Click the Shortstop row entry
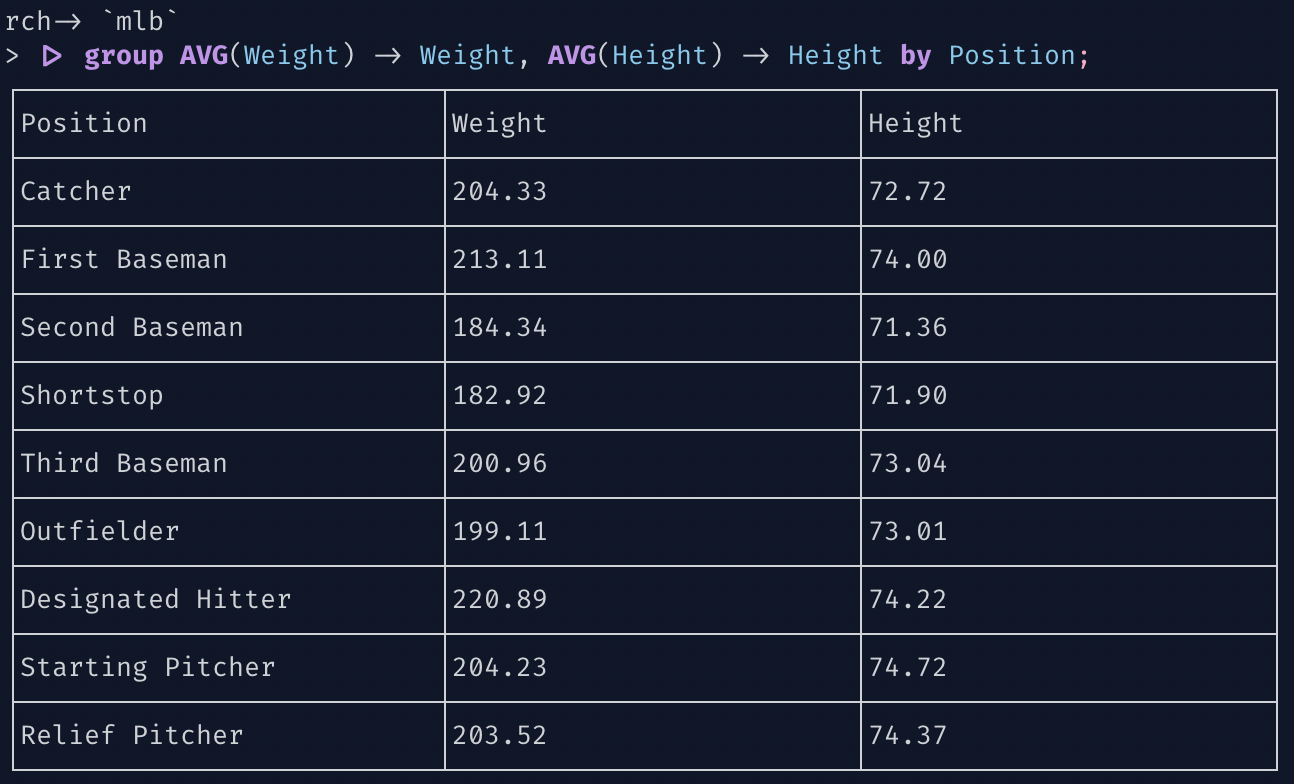This screenshot has height=784, width=1294. (92, 396)
